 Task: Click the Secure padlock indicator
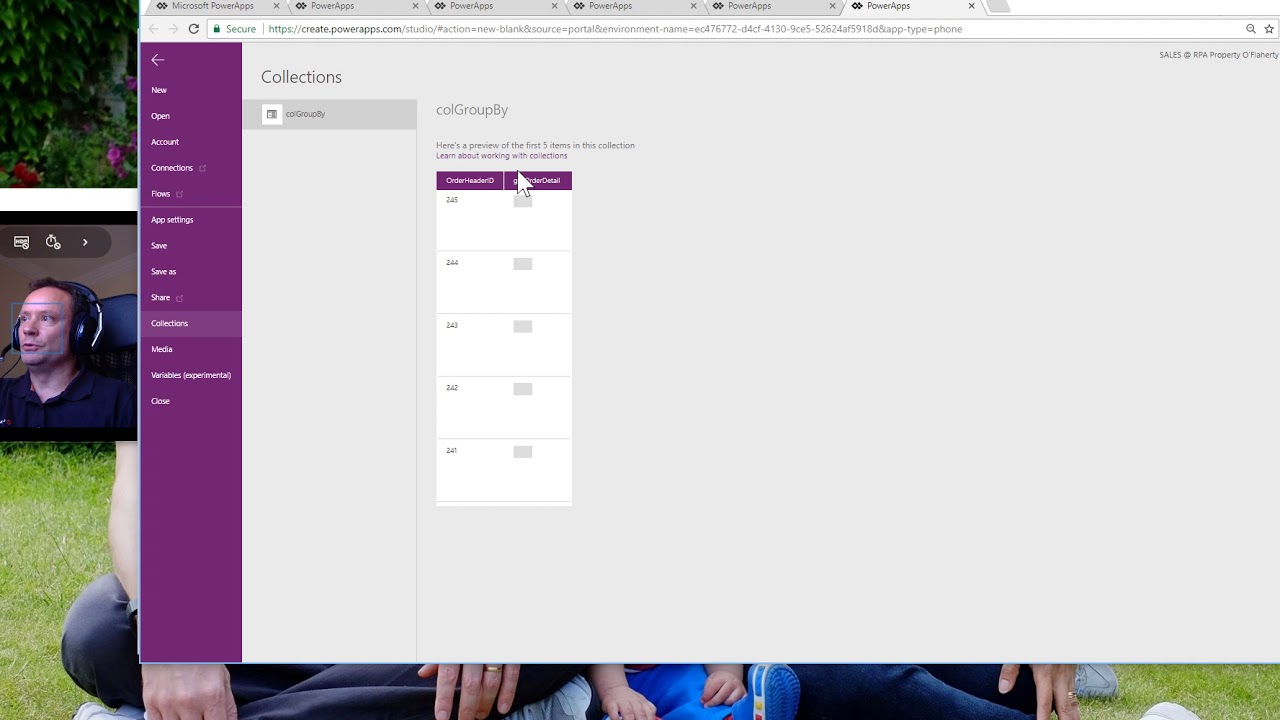click(234, 29)
